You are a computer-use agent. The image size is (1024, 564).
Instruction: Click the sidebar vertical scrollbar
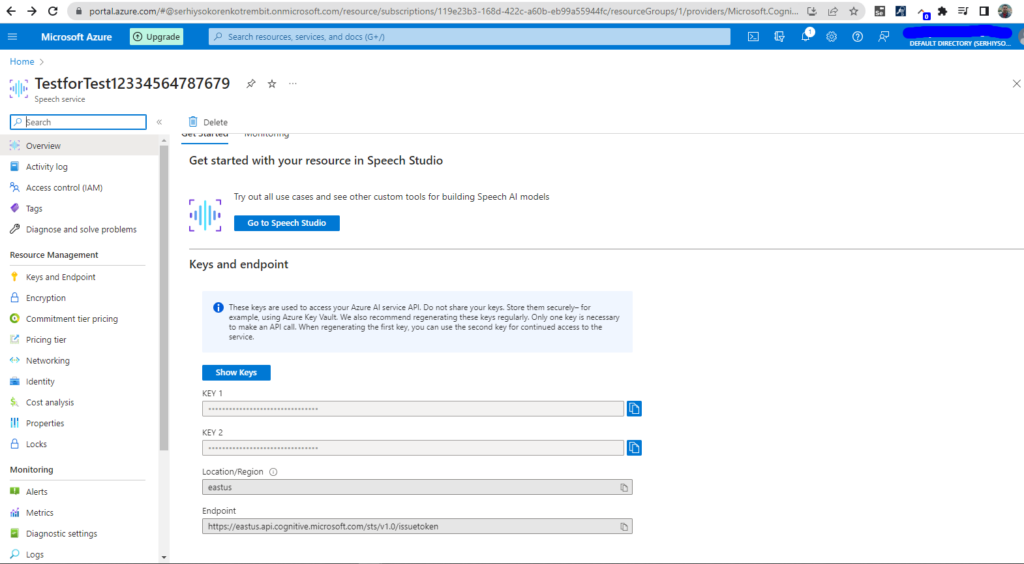pyautogui.click(x=164, y=298)
